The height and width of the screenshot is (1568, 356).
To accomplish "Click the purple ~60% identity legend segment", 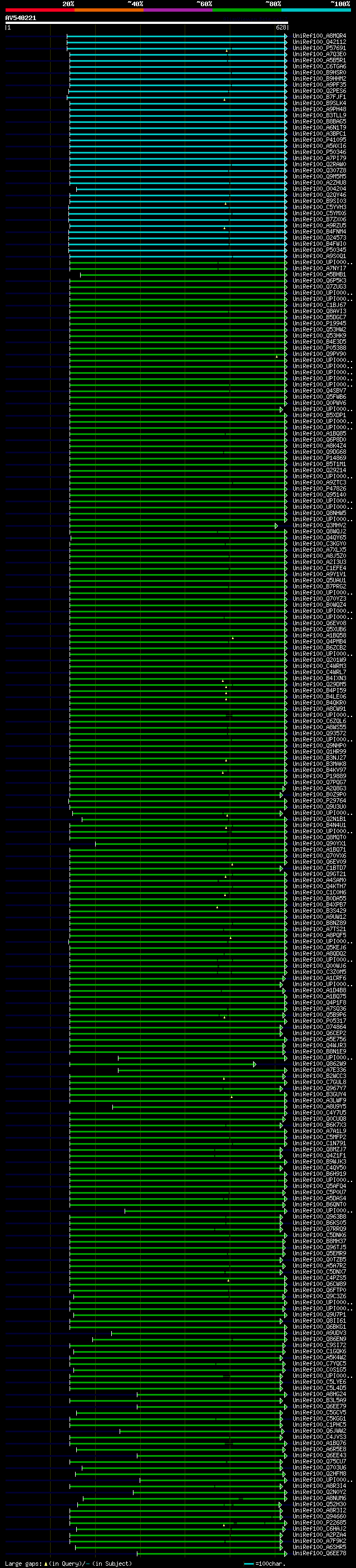I will click(x=177, y=10).
